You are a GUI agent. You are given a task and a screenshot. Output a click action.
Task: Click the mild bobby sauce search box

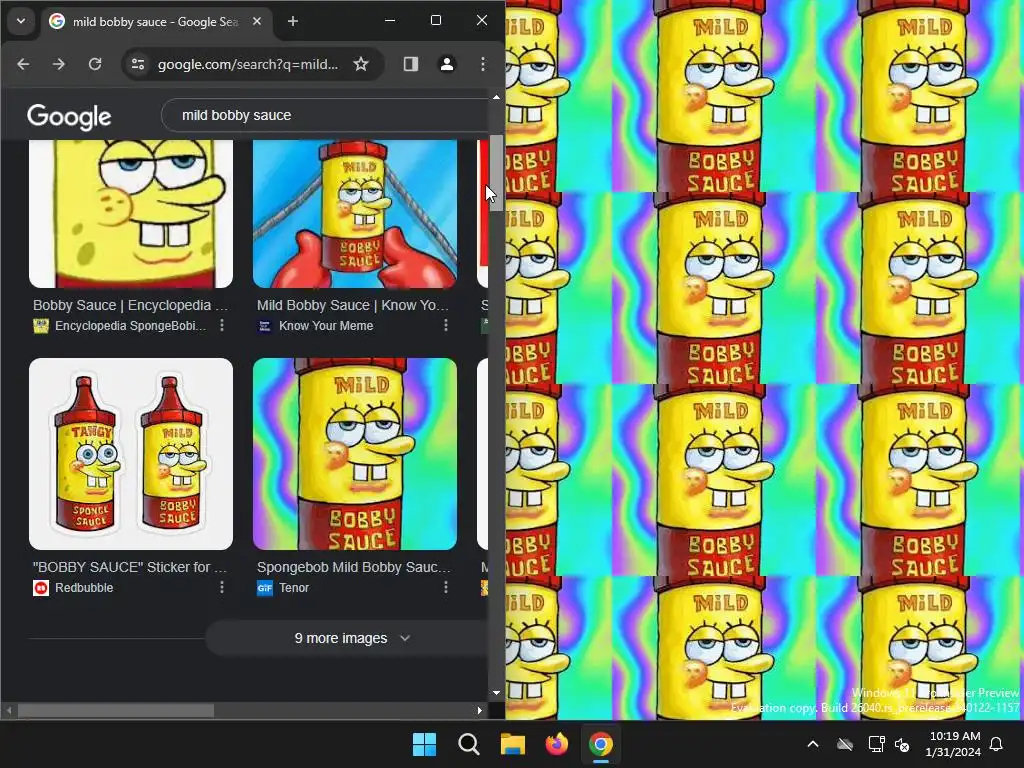pyautogui.click(x=325, y=116)
